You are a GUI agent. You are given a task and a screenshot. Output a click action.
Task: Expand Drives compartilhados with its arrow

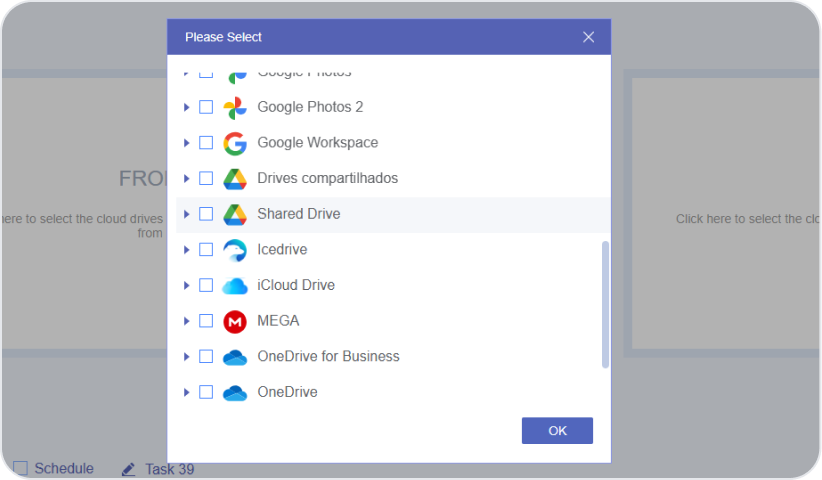click(186, 179)
